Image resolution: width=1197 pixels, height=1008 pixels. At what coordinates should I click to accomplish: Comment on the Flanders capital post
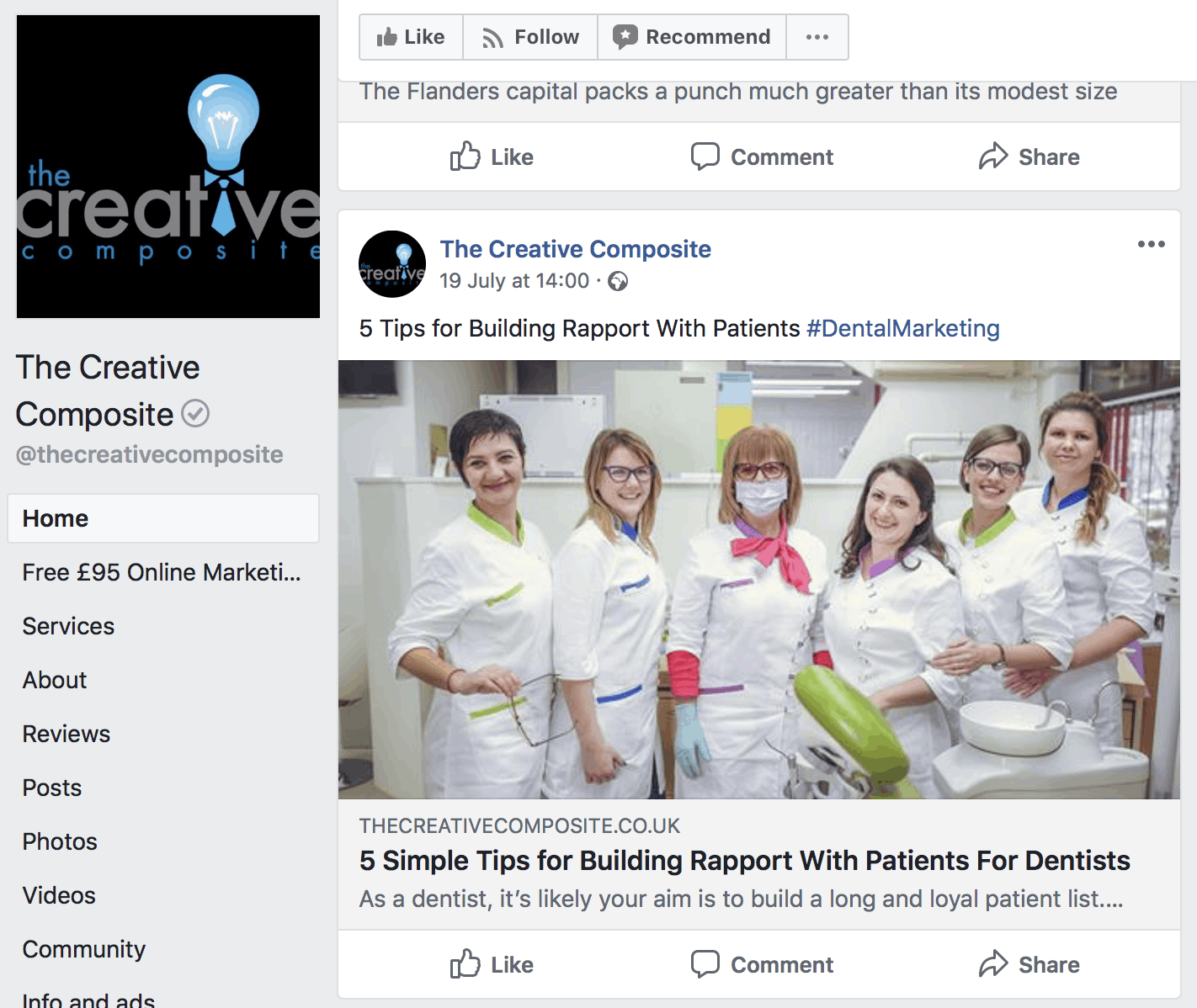click(762, 157)
